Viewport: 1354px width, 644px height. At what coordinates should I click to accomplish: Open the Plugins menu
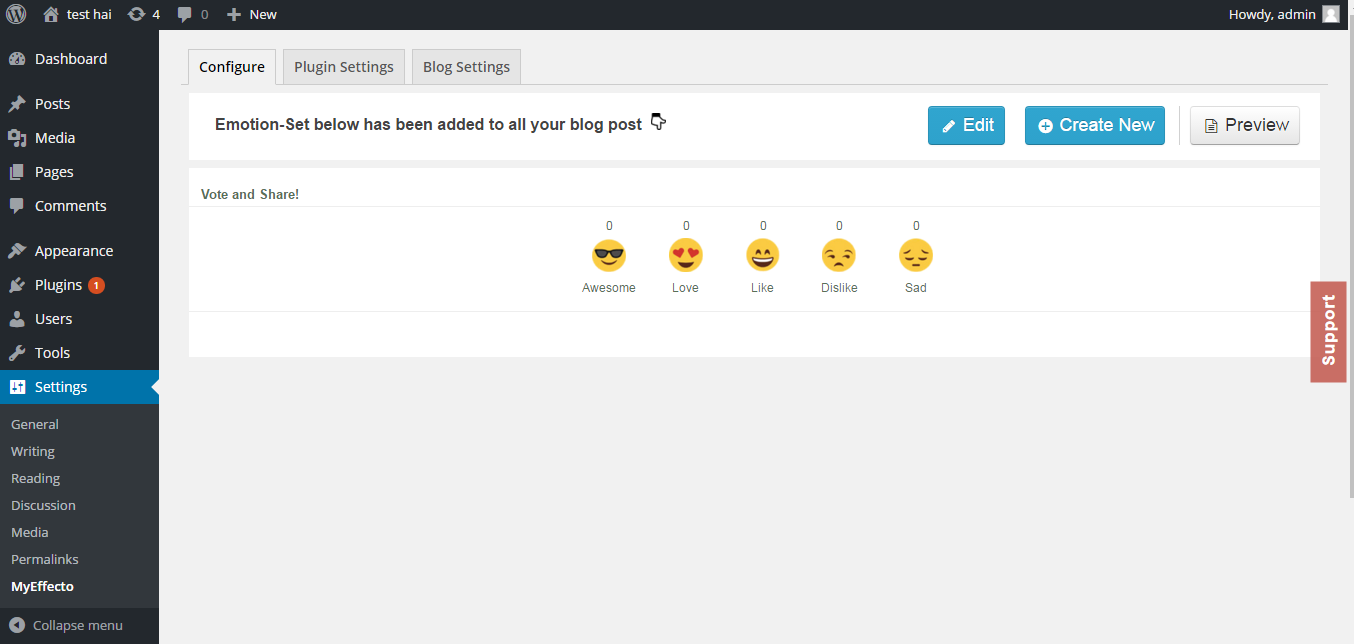tap(79, 285)
